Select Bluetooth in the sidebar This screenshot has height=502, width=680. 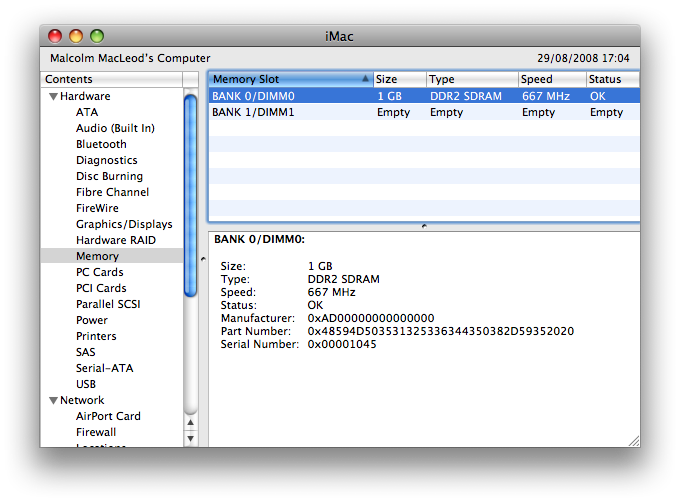point(101,144)
